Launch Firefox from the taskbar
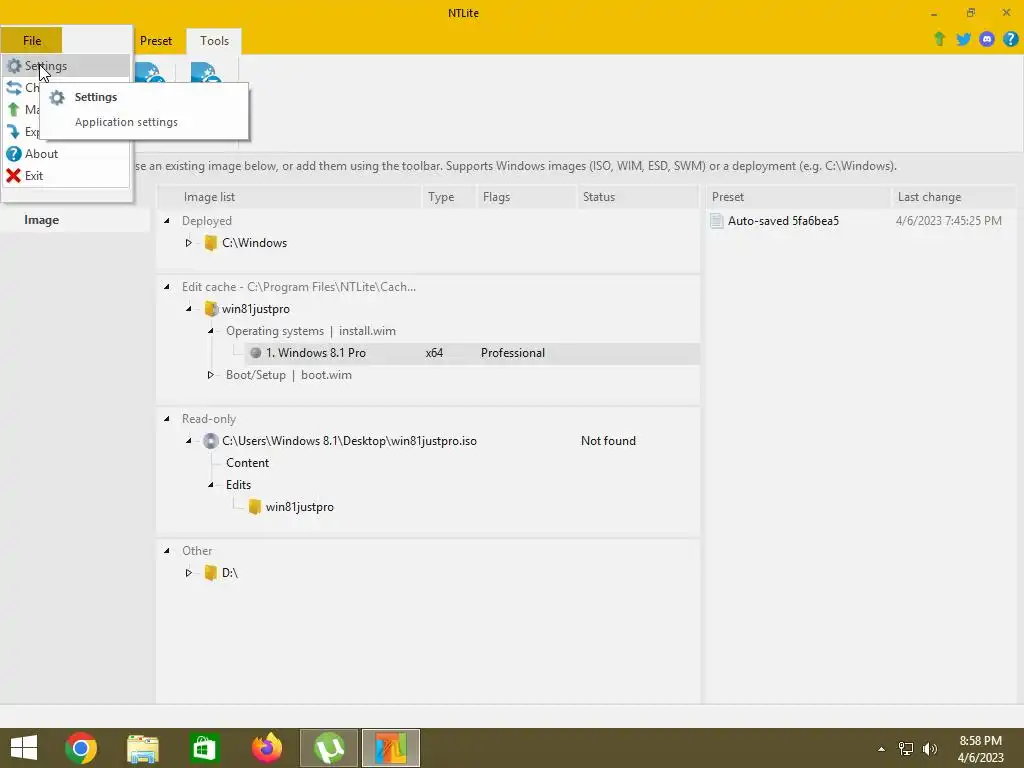The height and width of the screenshot is (768, 1024). tap(266, 748)
